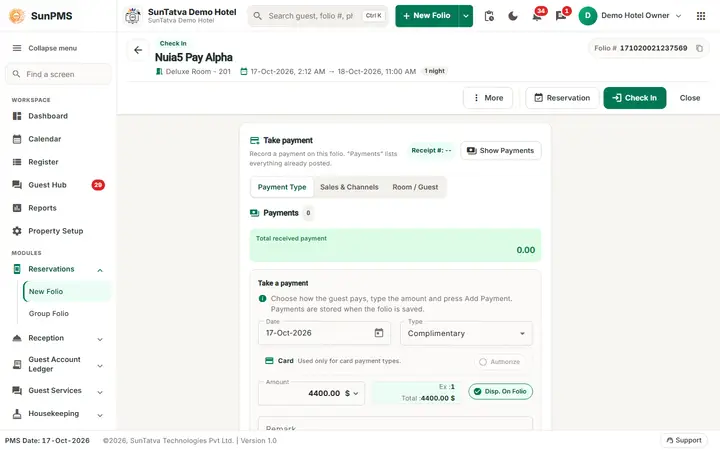
Task: Click the Guest Hub 29 badge
Action: 98,185
